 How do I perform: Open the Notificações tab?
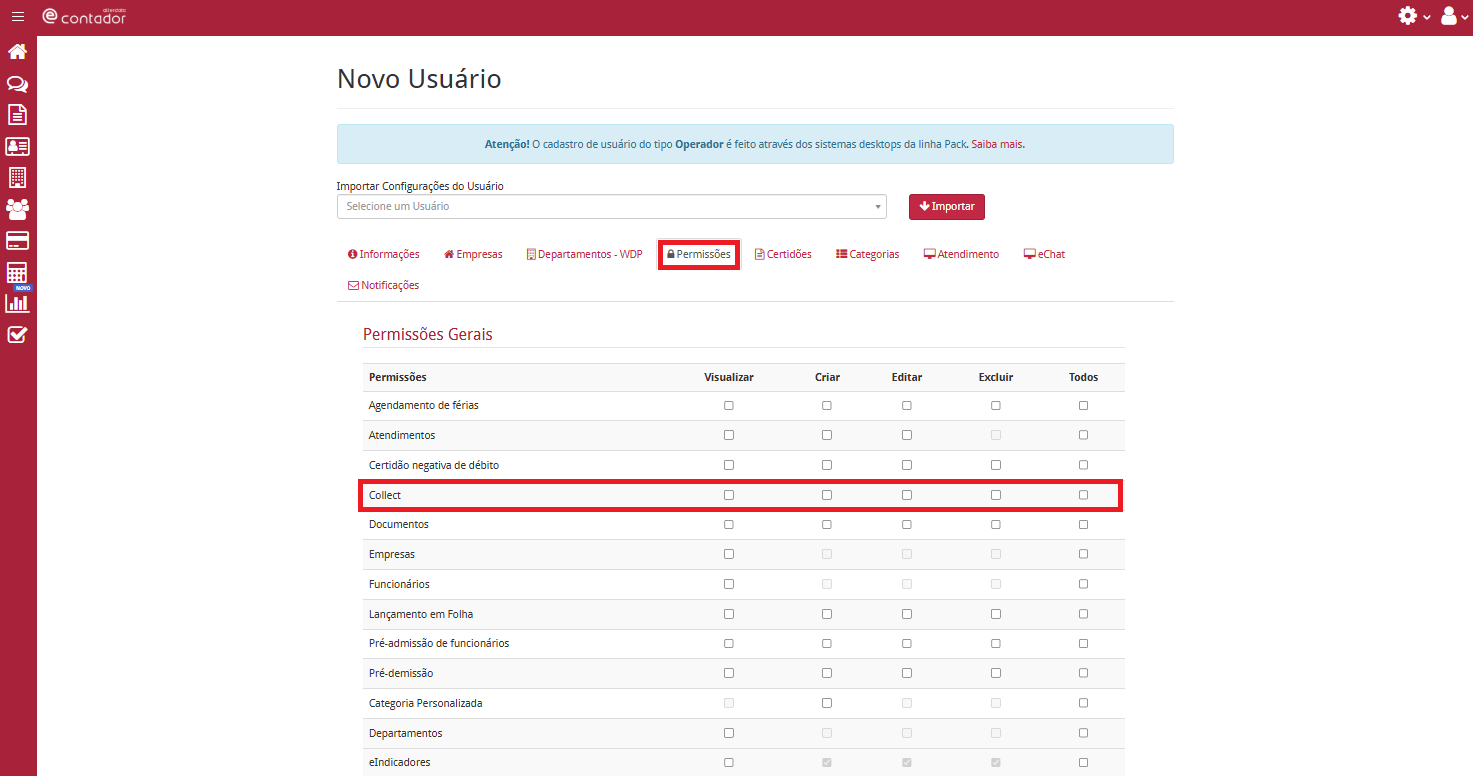[x=383, y=285]
